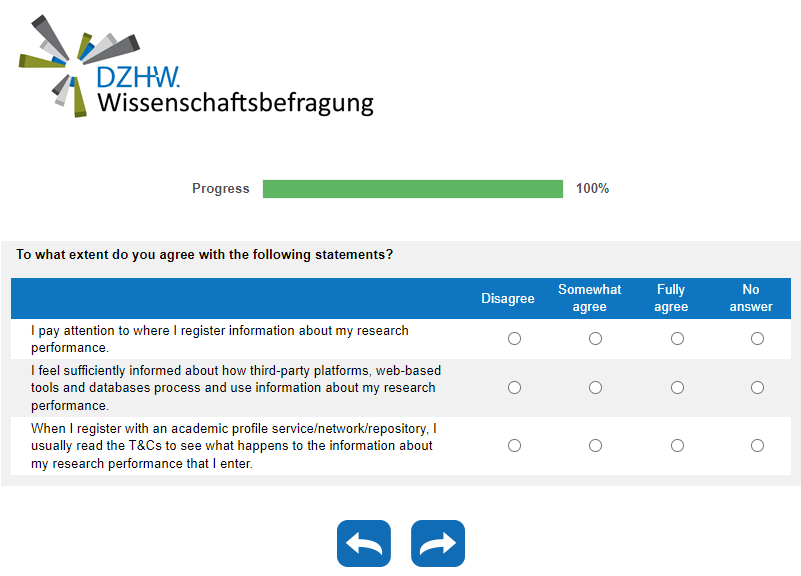The height and width of the screenshot is (576, 801).
Task: Select Disagree for feeling sufficiently informed
Action: (x=514, y=387)
